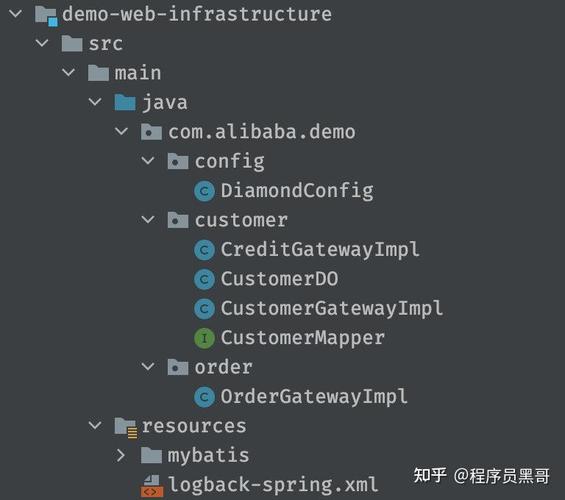This screenshot has width=565, height=500.
Task: Collapse the demo-web-infrastructure module node
Action: coord(15,14)
